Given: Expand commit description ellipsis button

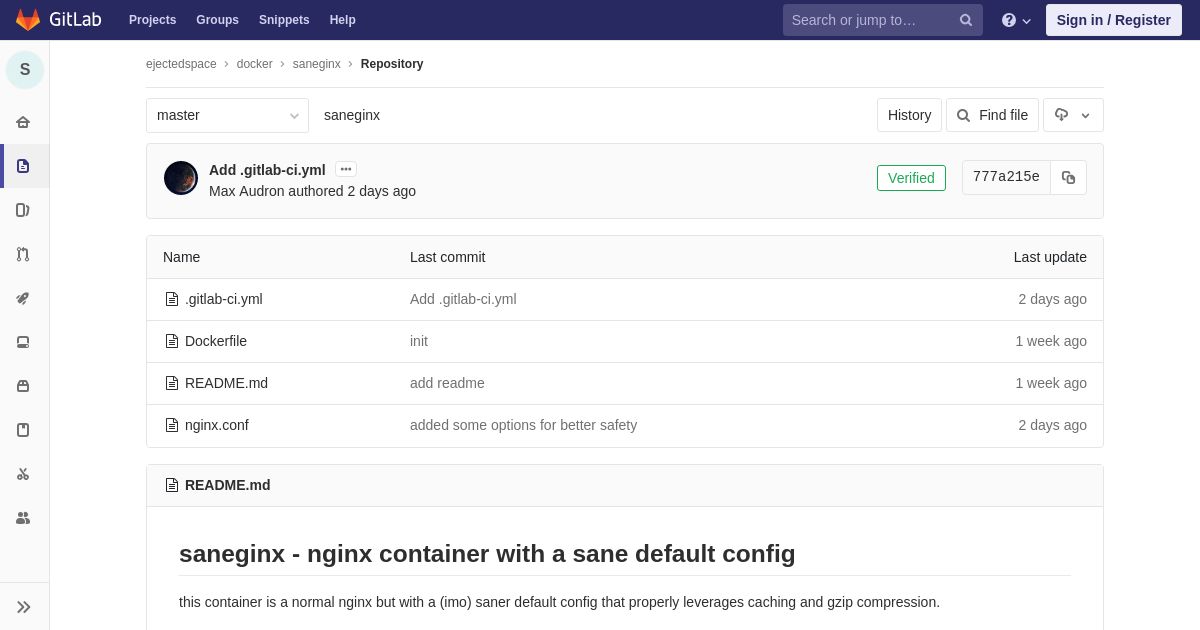Looking at the screenshot, I should tap(346, 169).
